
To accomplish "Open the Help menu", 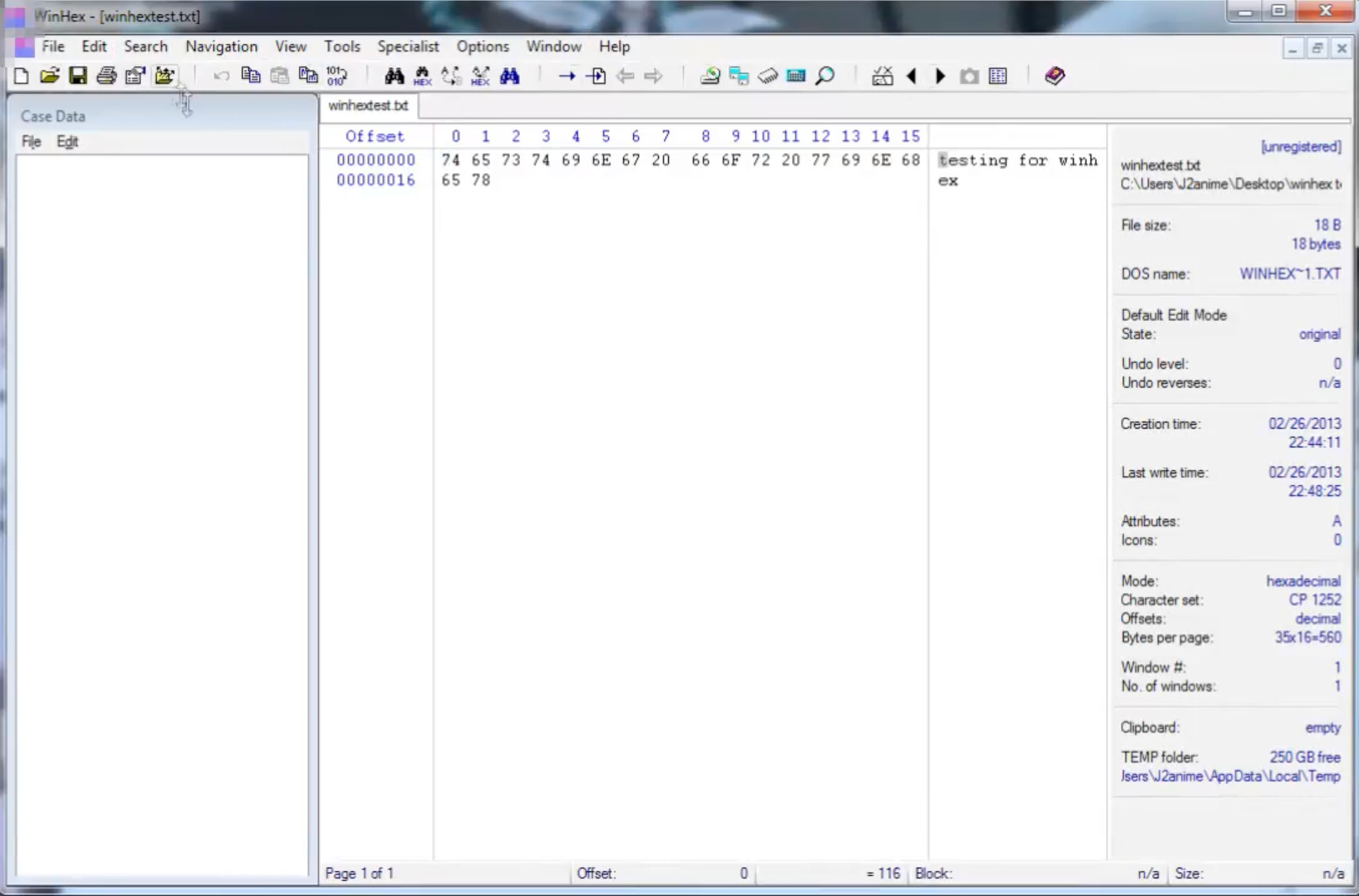I will coord(615,47).
